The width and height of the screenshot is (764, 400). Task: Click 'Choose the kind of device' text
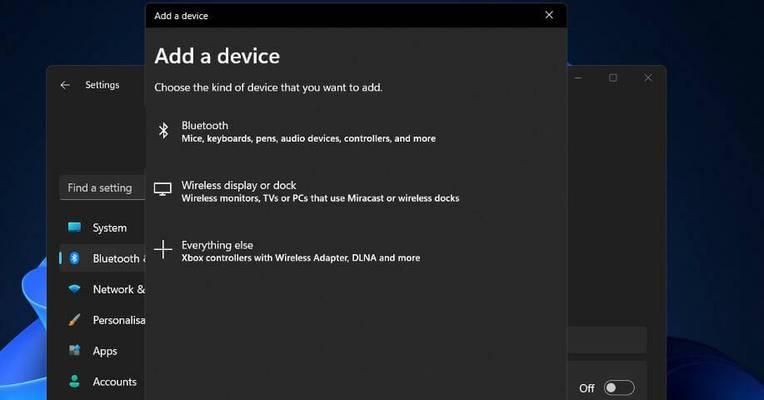pos(268,88)
